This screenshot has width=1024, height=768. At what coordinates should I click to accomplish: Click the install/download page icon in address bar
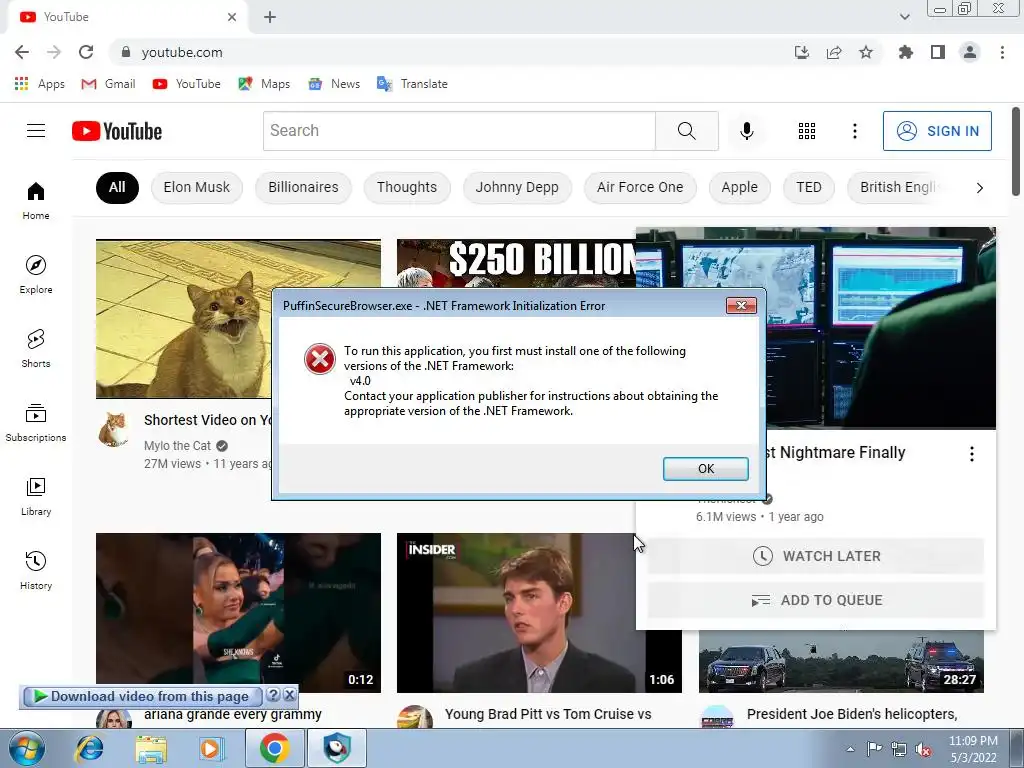tap(801, 52)
